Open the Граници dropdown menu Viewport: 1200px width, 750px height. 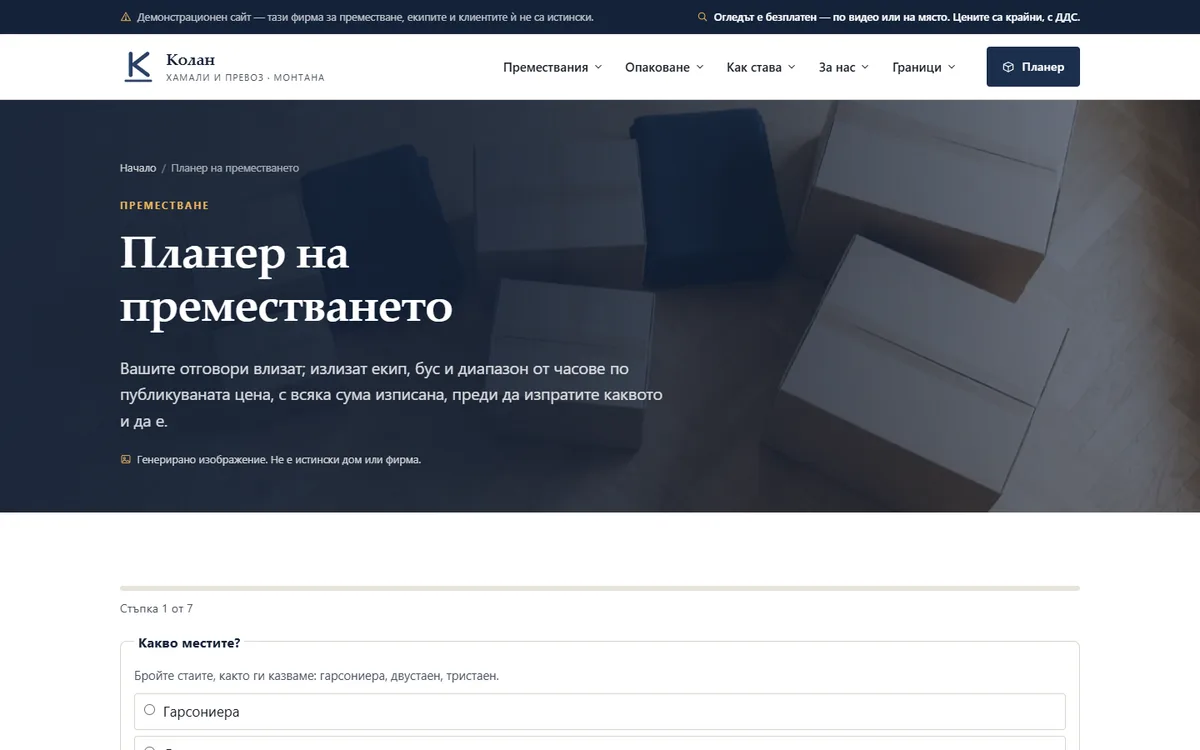tap(924, 67)
